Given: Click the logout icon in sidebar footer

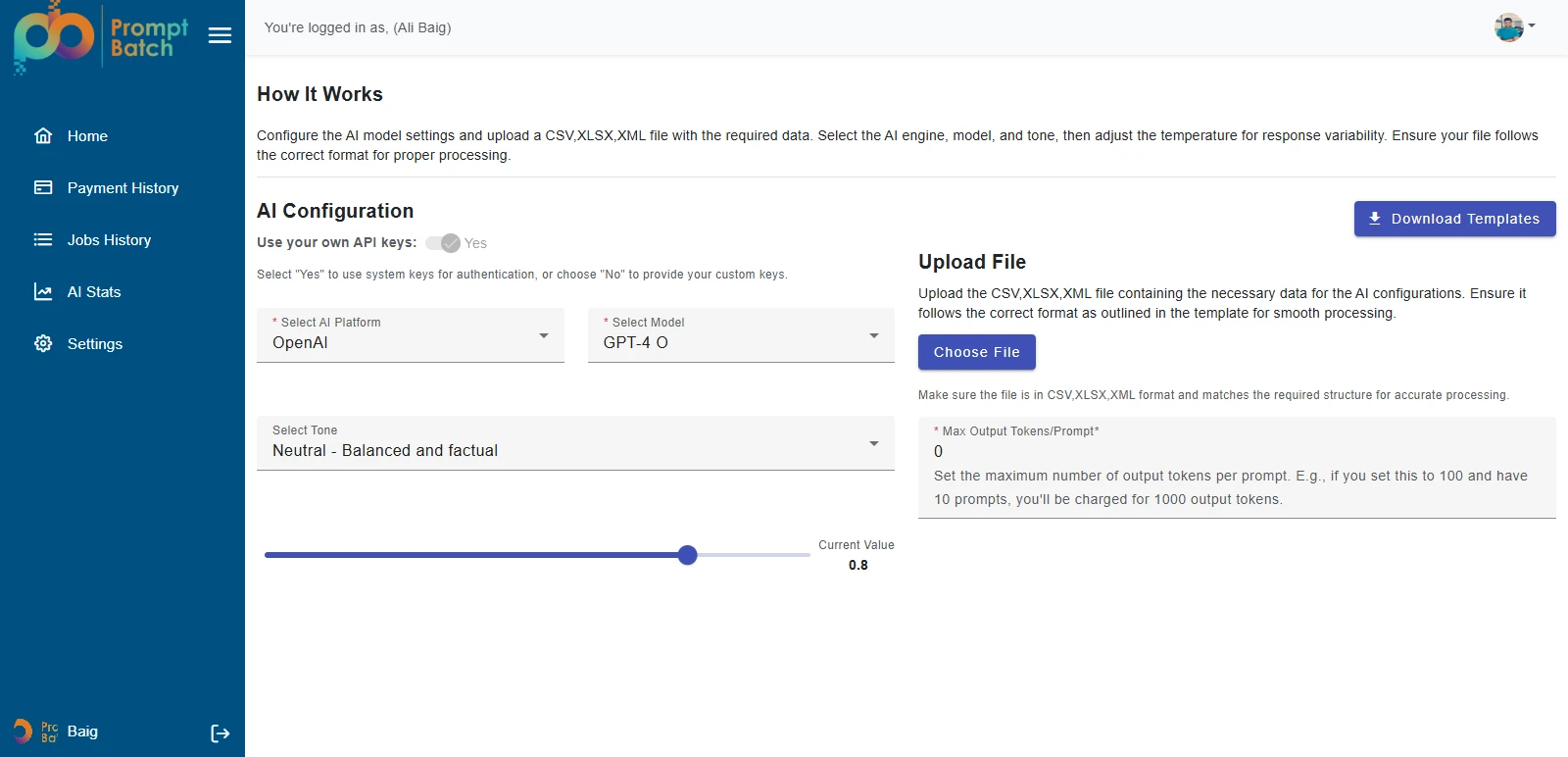Looking at the screenshot, I should (x=220, y=733).
